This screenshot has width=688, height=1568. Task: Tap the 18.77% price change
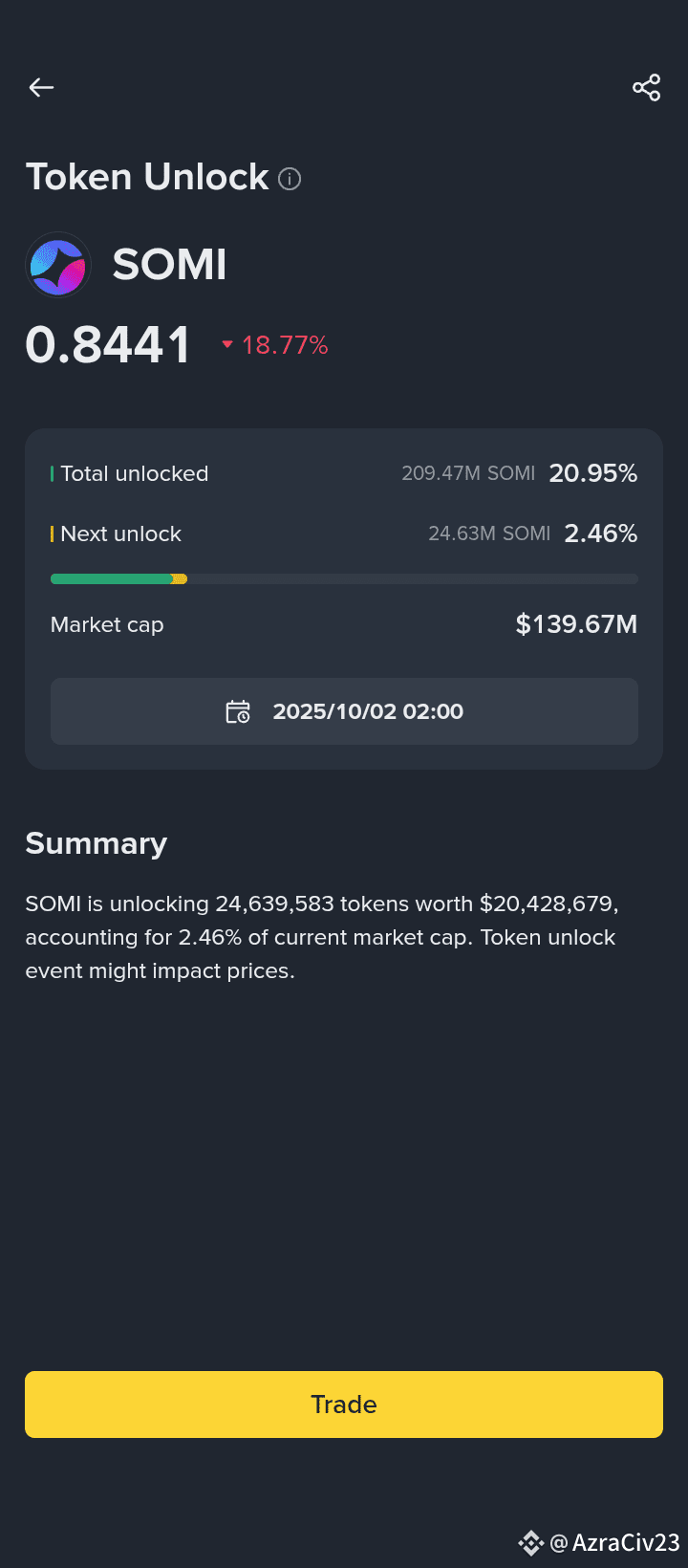285,345
